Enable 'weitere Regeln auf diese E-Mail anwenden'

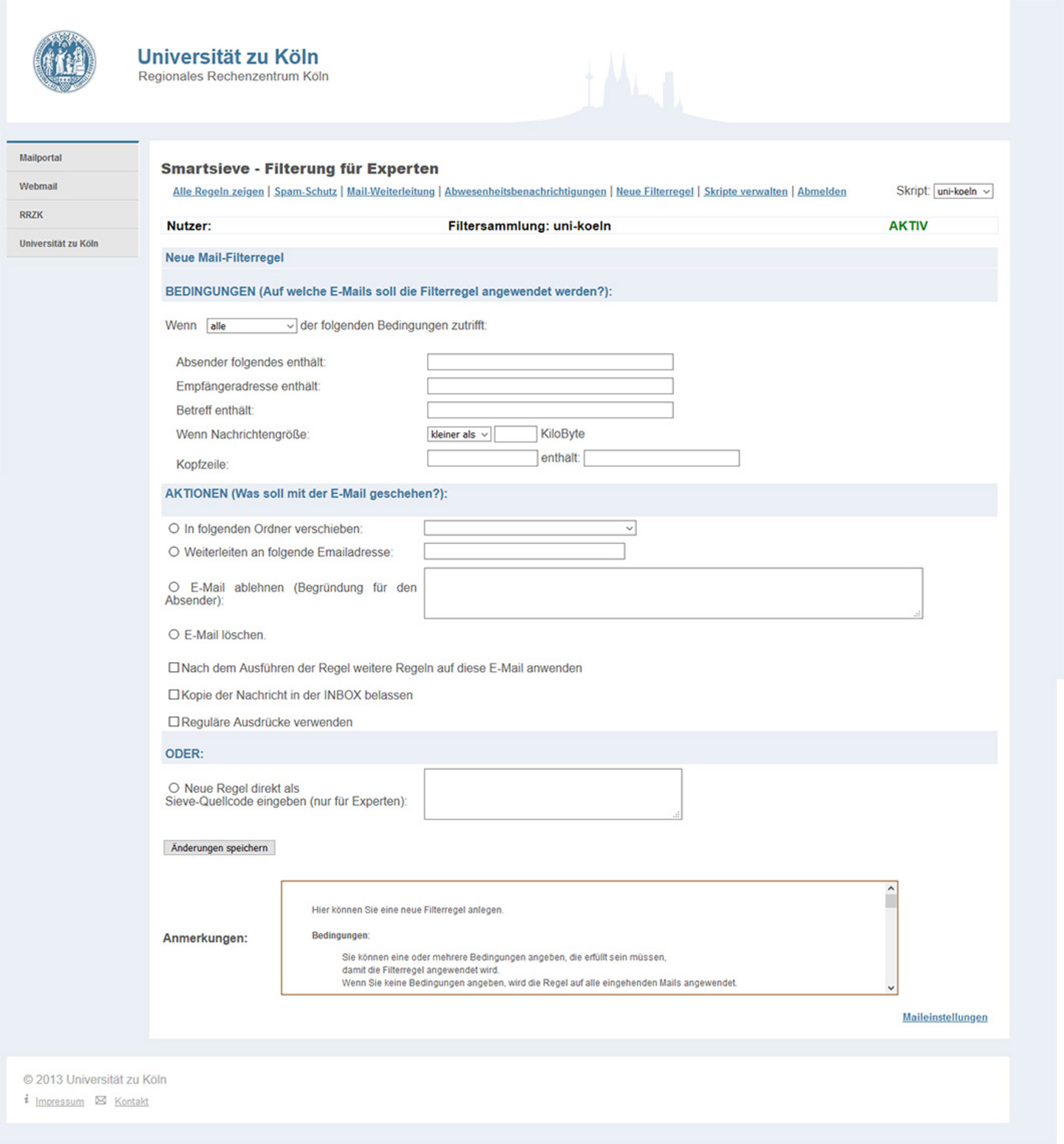click(x=174, y=667)
